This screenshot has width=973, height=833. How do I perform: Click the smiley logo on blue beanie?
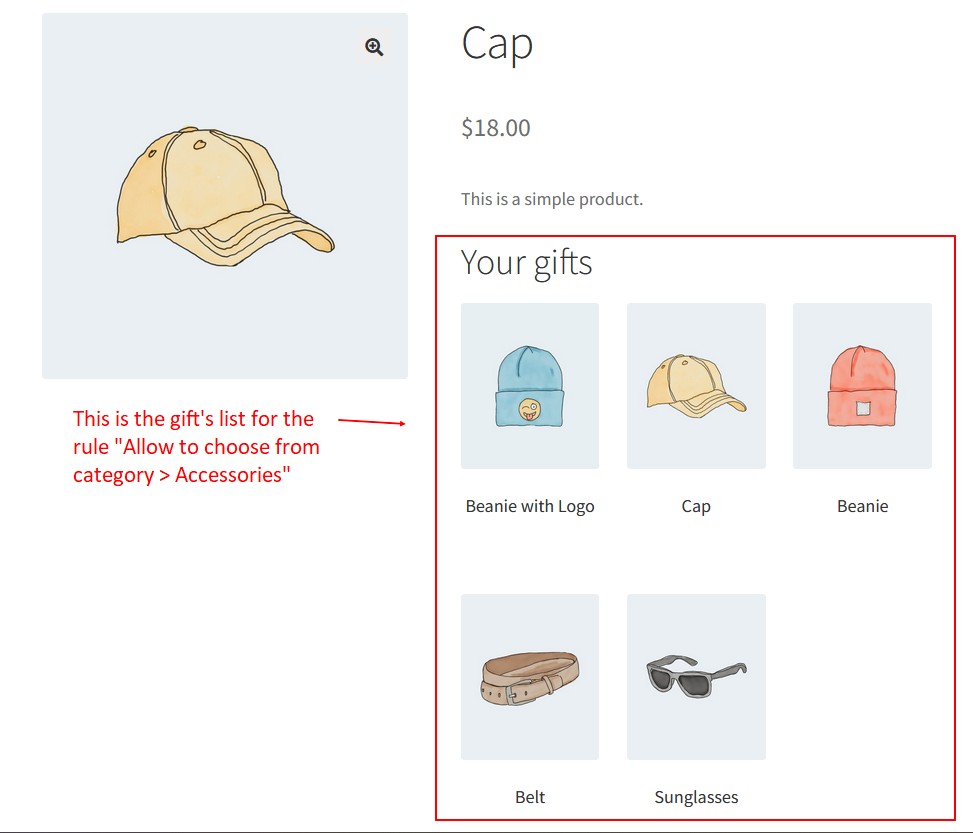tap(530, 410)
